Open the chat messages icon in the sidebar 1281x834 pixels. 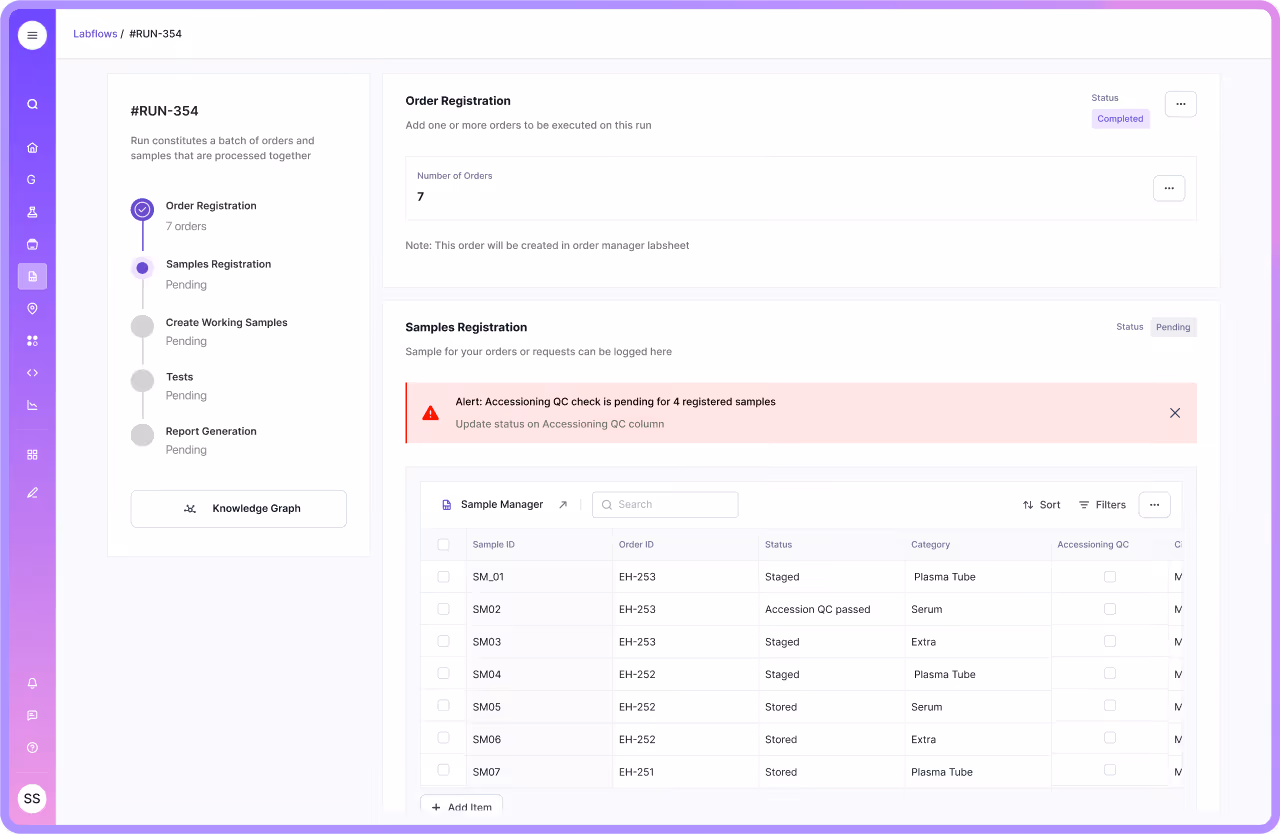(x=31, y=715)
